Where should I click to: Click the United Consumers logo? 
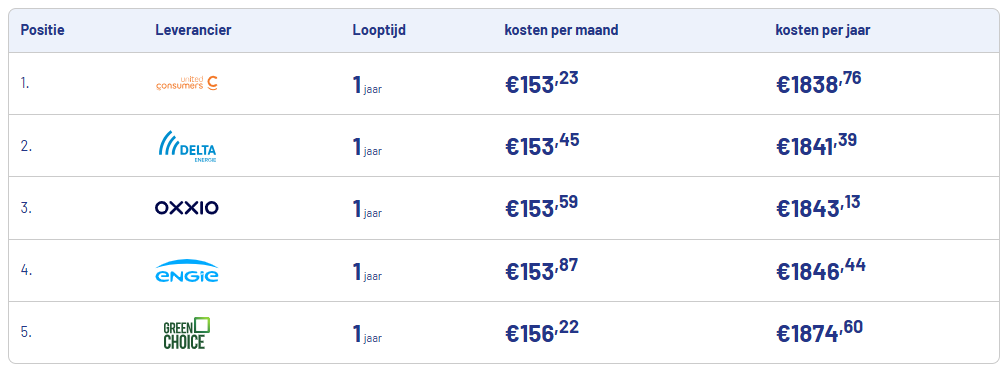[x=186, y=83]
